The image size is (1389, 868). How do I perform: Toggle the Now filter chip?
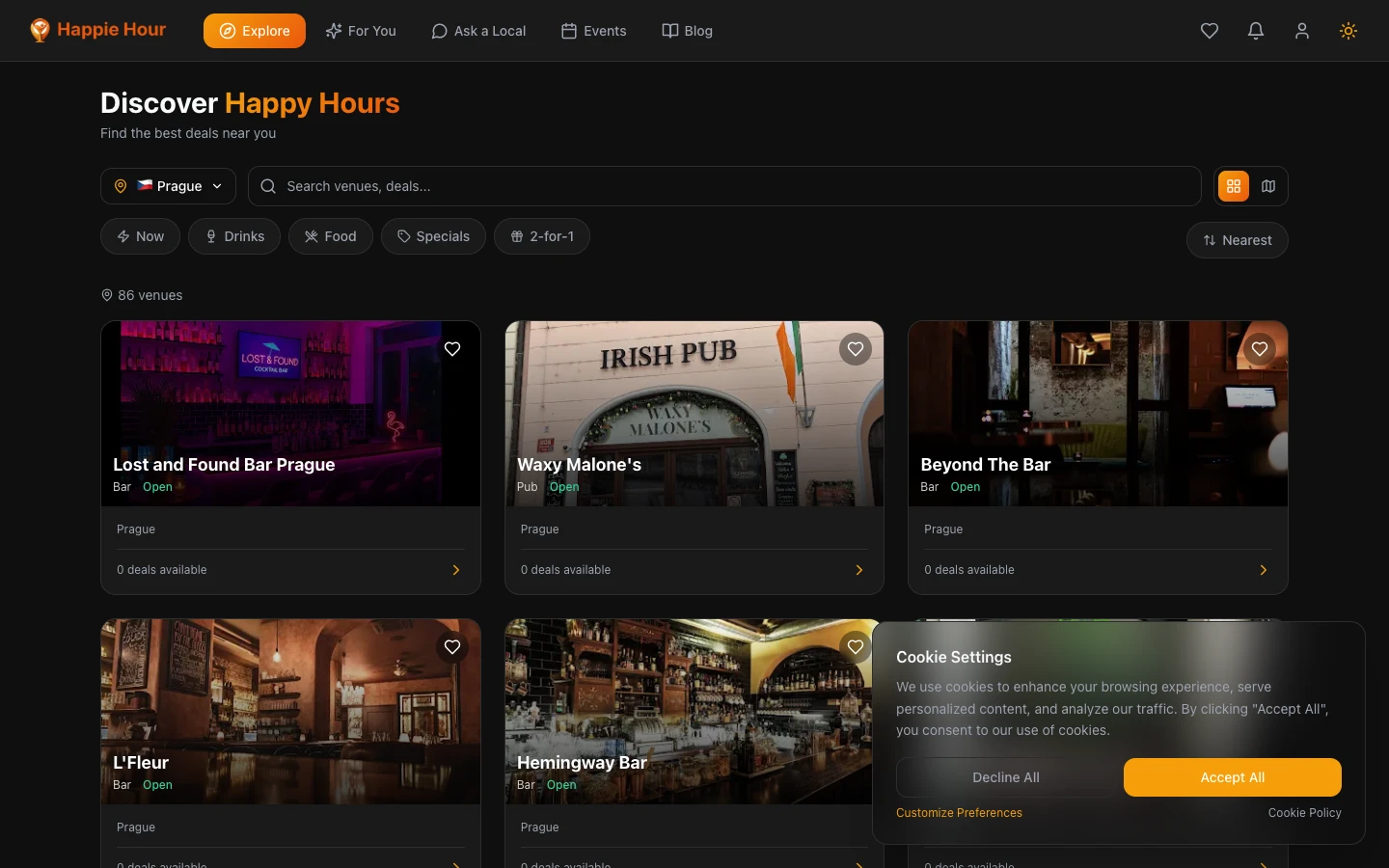click(140, 236)
